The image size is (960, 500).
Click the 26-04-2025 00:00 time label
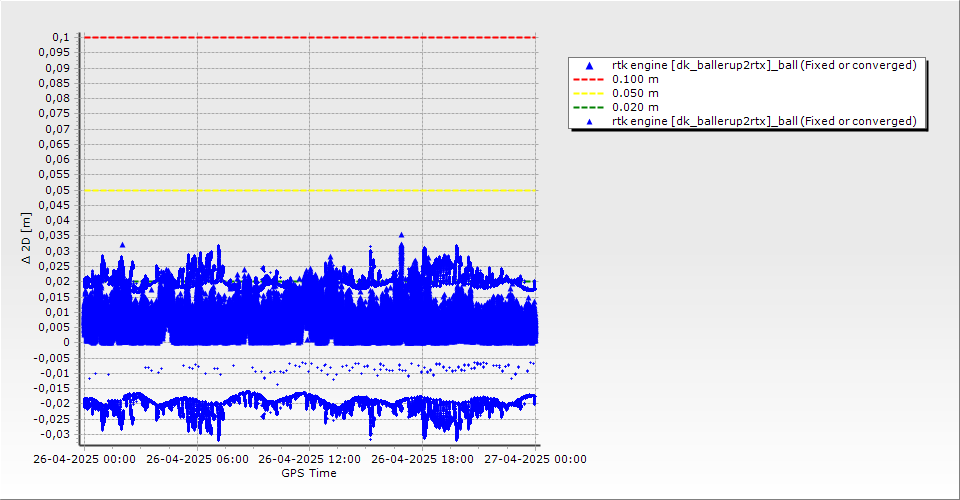(84, 459)
